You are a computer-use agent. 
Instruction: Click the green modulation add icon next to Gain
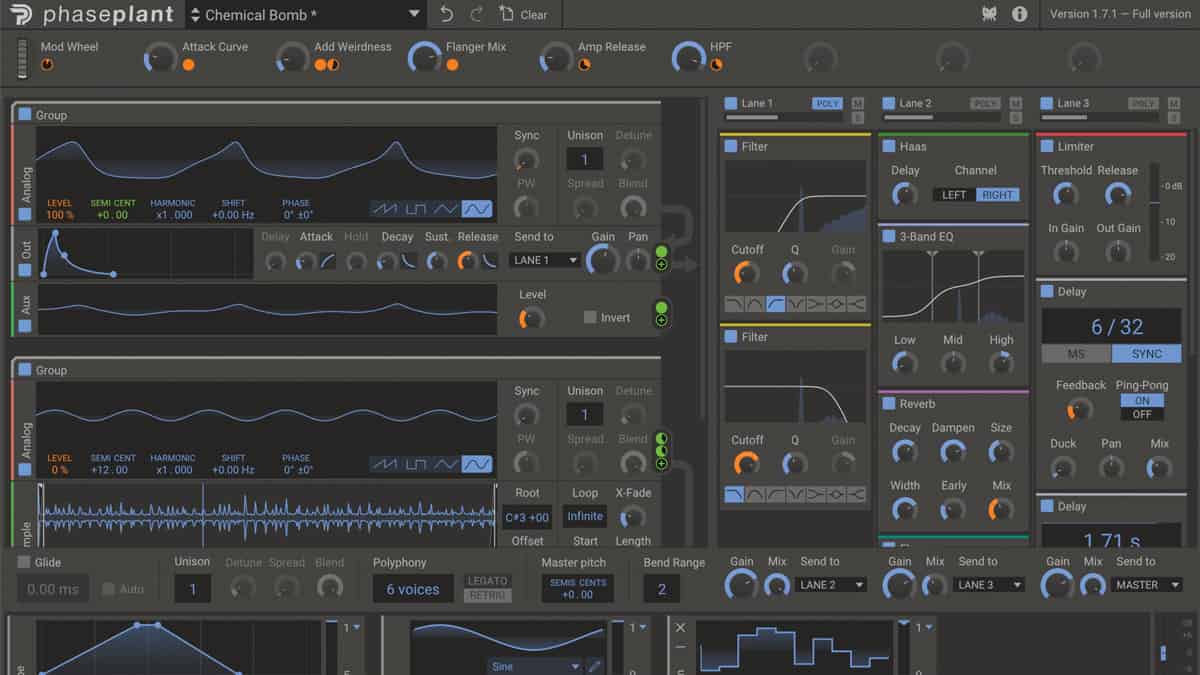click(662, 265)
